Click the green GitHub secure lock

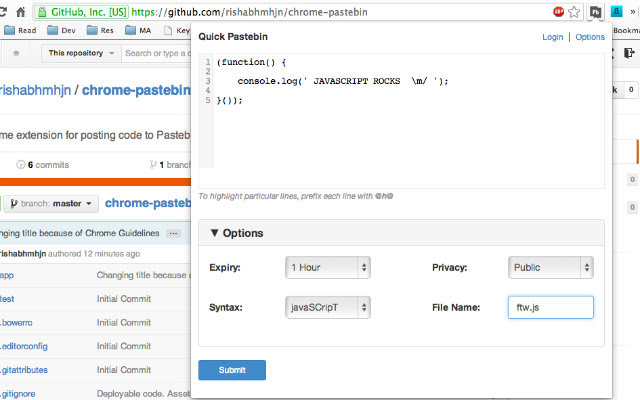[x=41, y=12]
